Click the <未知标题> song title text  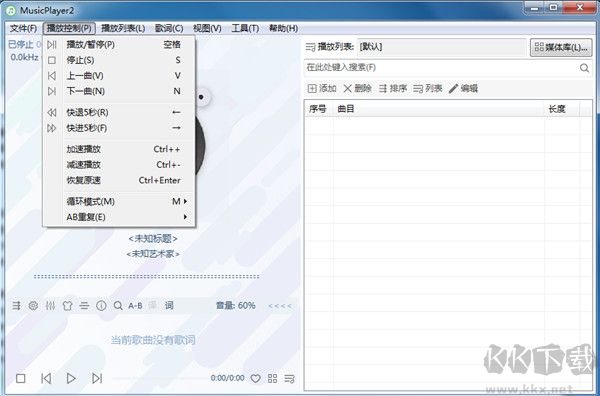[153, 239]
